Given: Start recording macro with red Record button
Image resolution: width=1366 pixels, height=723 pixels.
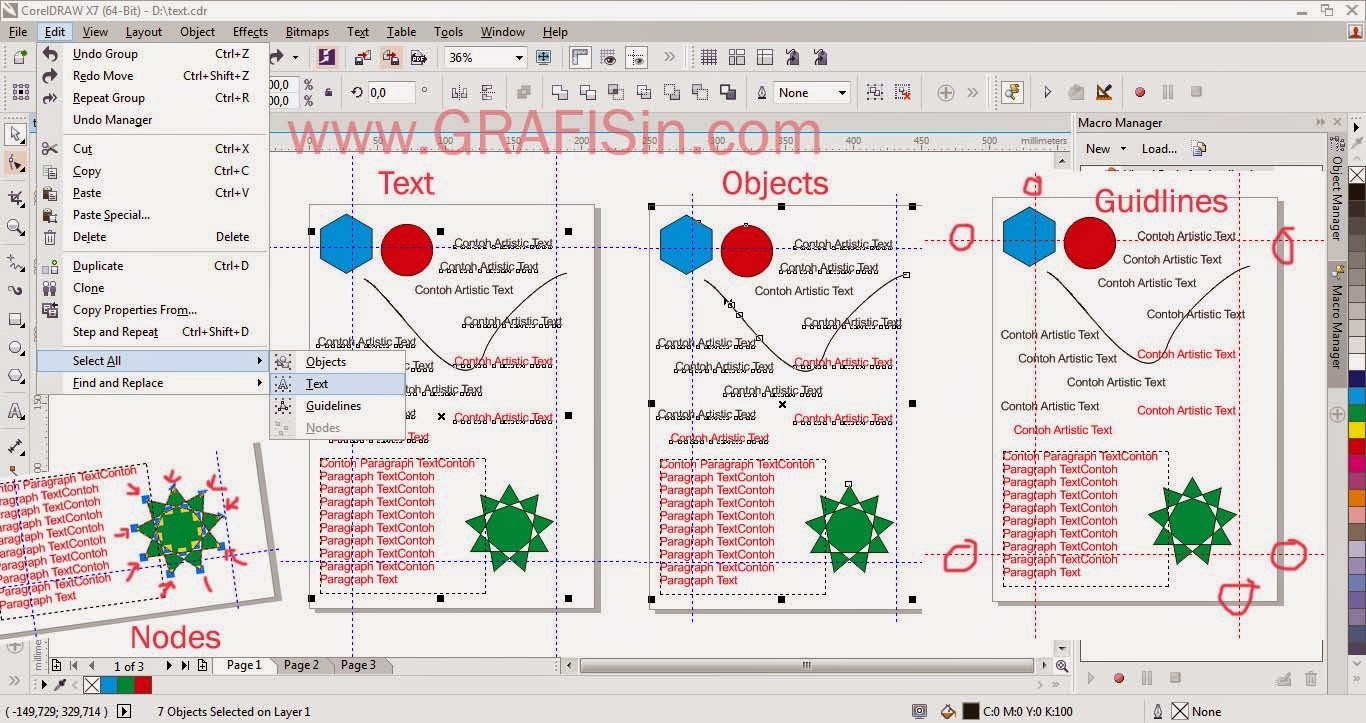Looking at the screenshot, I should [x=1139, y=93].
